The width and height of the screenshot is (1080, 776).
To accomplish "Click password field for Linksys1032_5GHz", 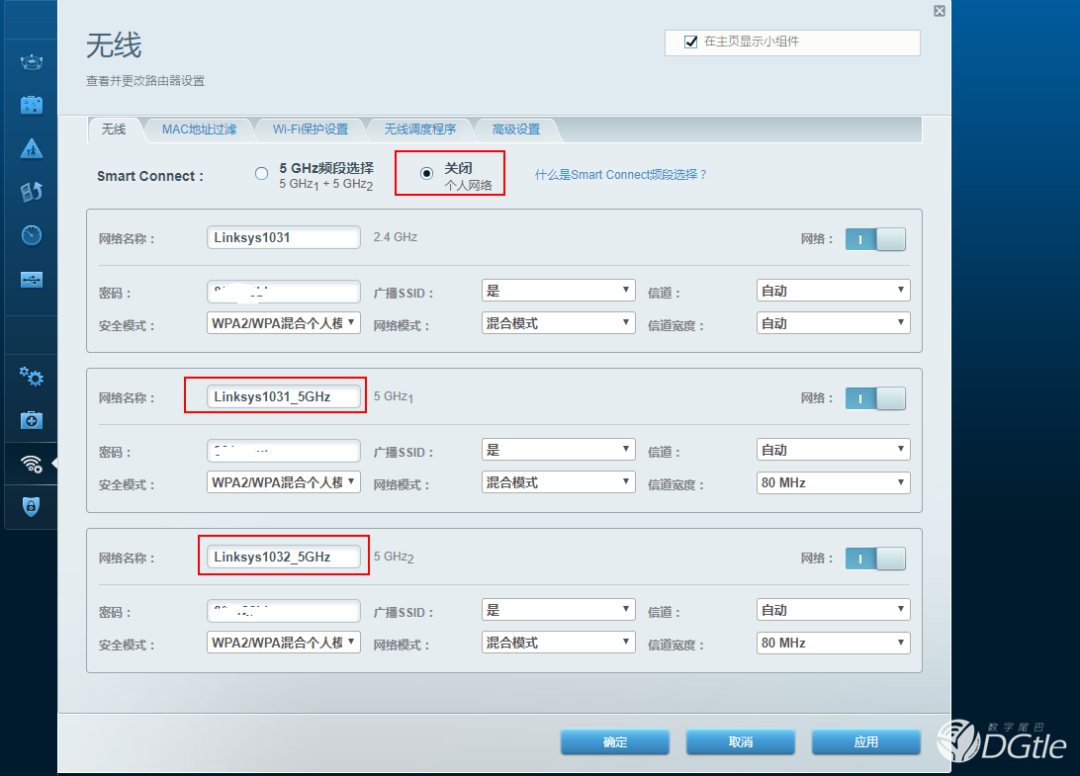I will pyautogui.click(x=284, y=611).
